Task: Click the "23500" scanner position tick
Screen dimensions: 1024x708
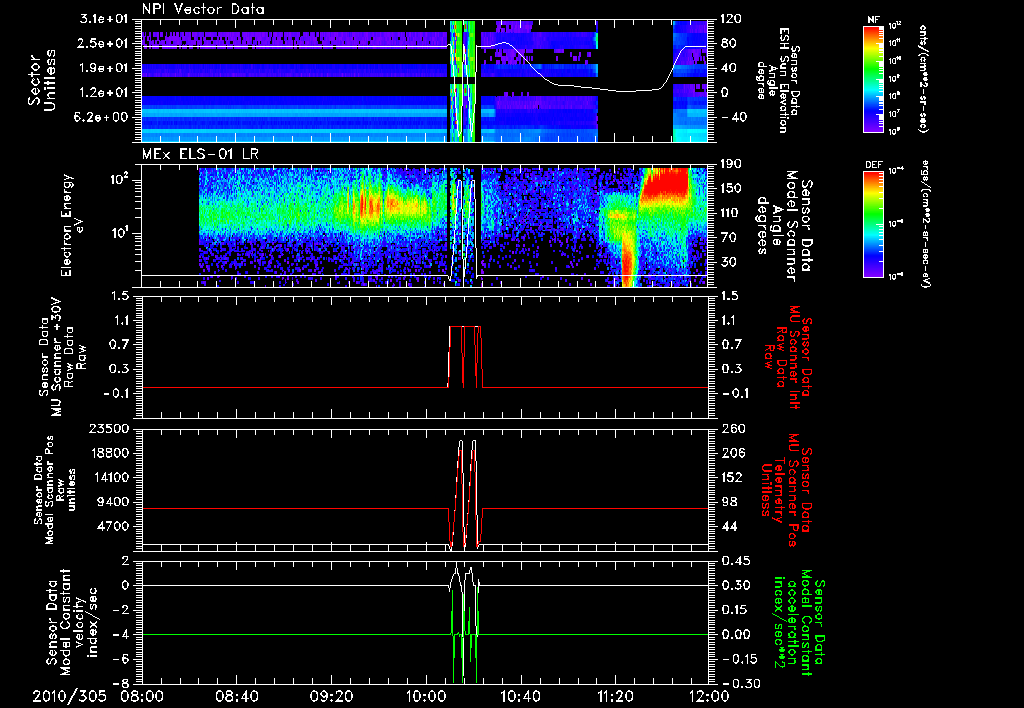Action: point(108,429)
